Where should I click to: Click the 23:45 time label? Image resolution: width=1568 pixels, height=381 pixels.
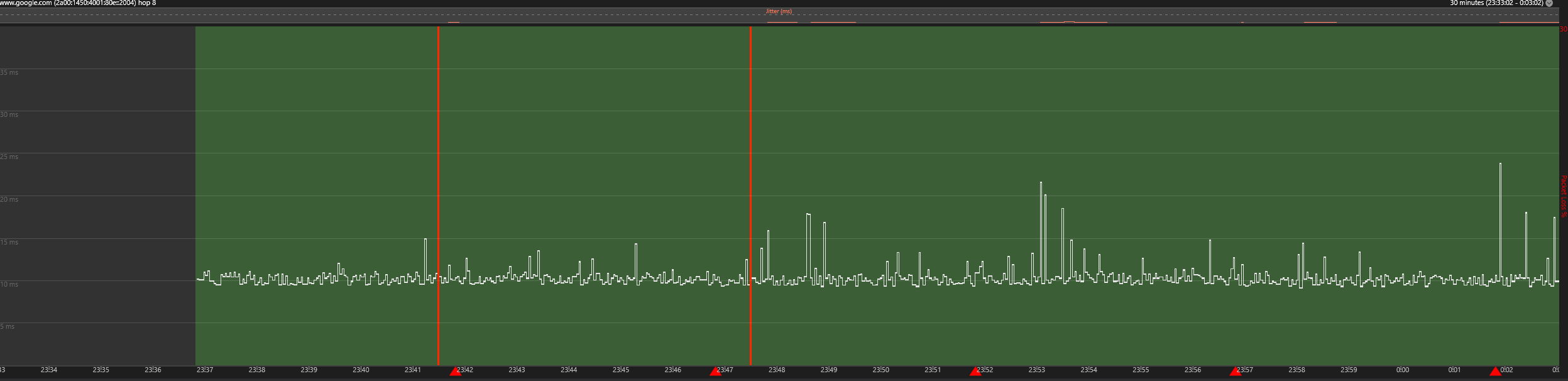pyautogui.click(x=621, y=370)
